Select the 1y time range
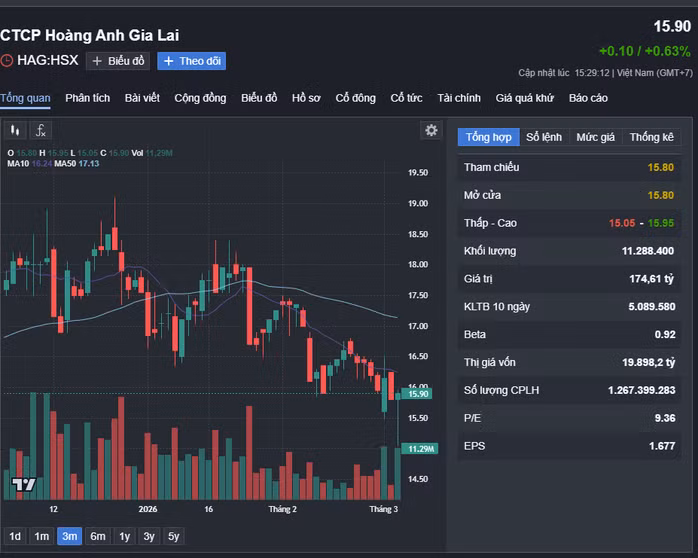The height and width of the screenshot is (558, 698). click(125, 536)
